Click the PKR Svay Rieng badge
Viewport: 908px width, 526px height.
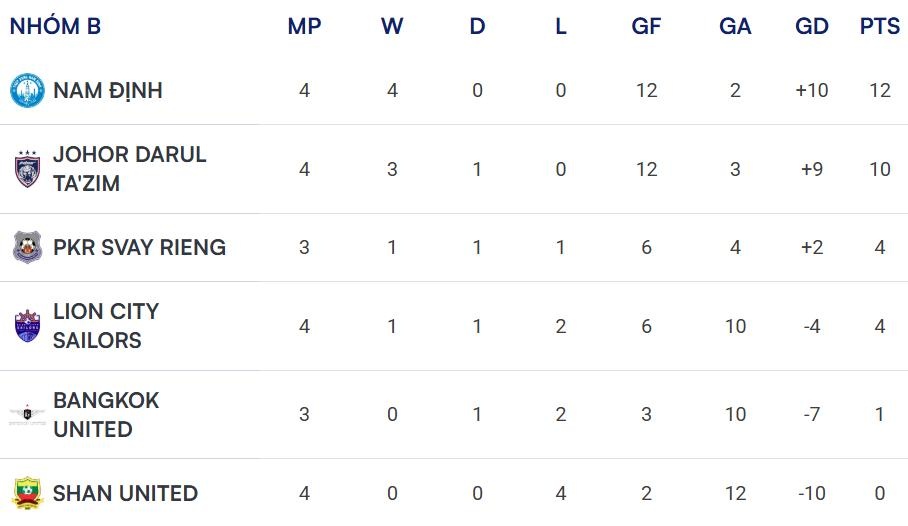(x=27, y=247)
